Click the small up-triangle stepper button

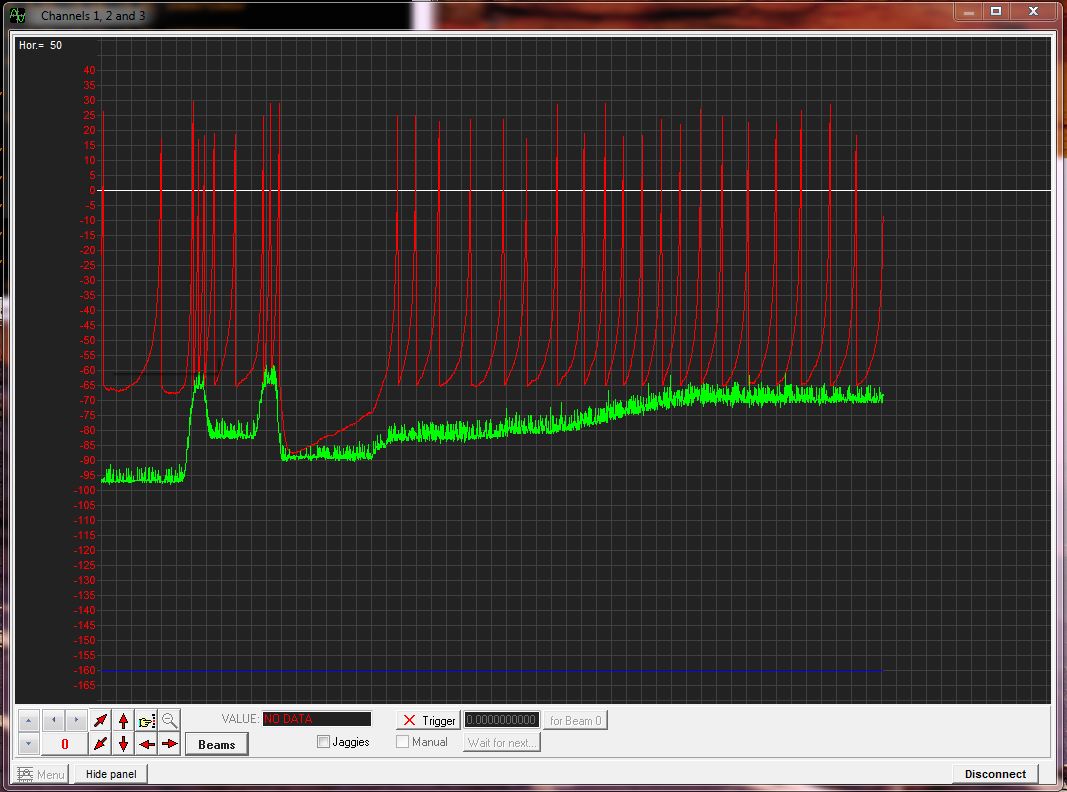29,721
